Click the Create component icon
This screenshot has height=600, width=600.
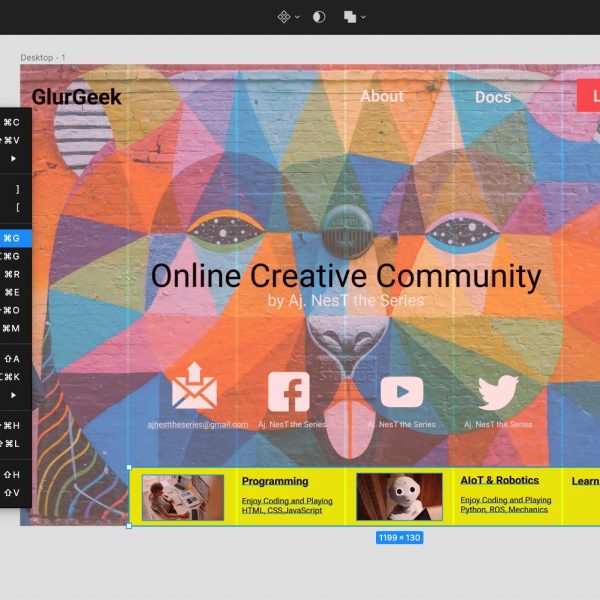click(283, 17)
